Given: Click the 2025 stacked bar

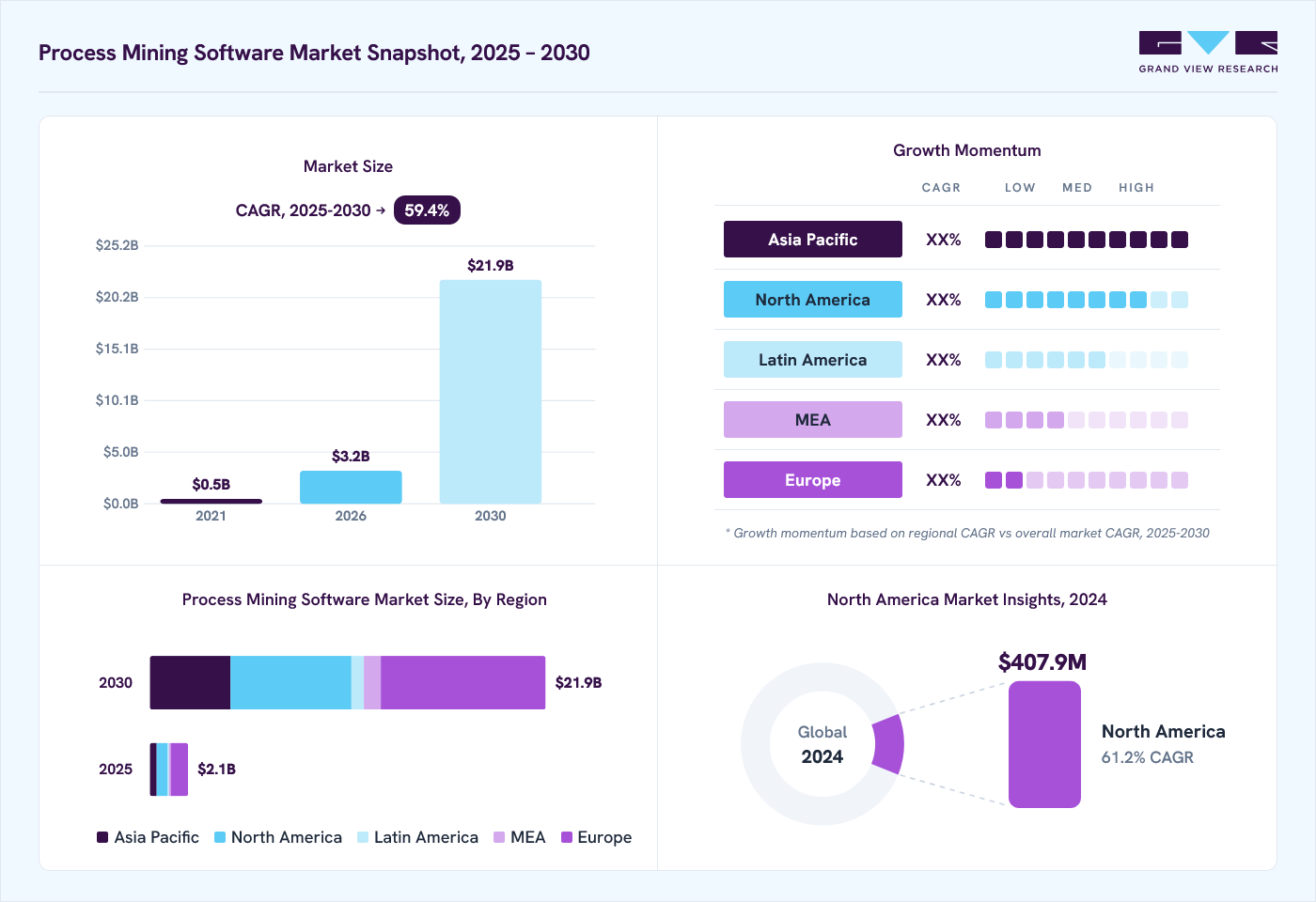Looking at the screenshot, I should tap(169, 770).
